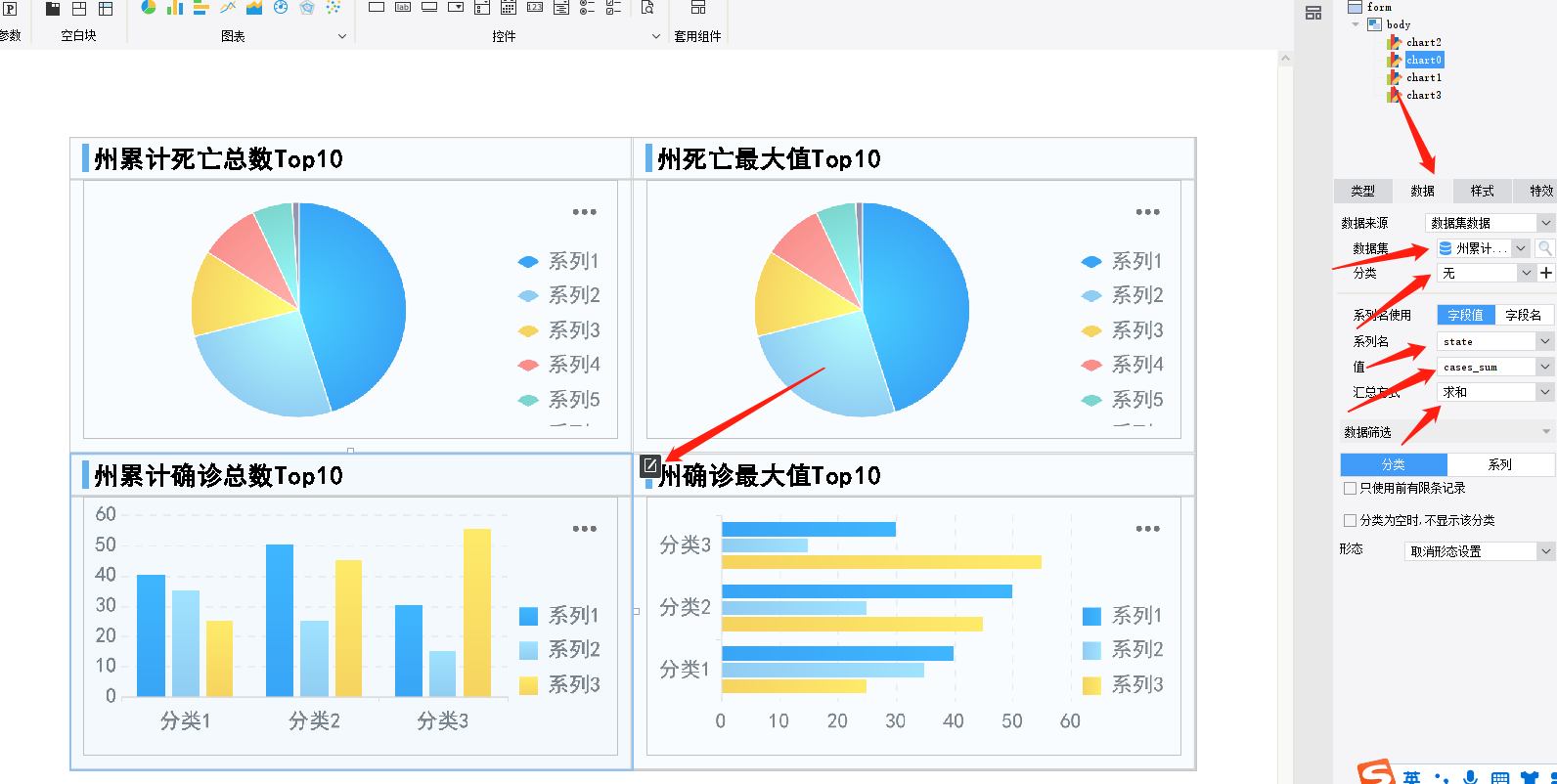
Task: Add a button widget
Action: (429, 7)
